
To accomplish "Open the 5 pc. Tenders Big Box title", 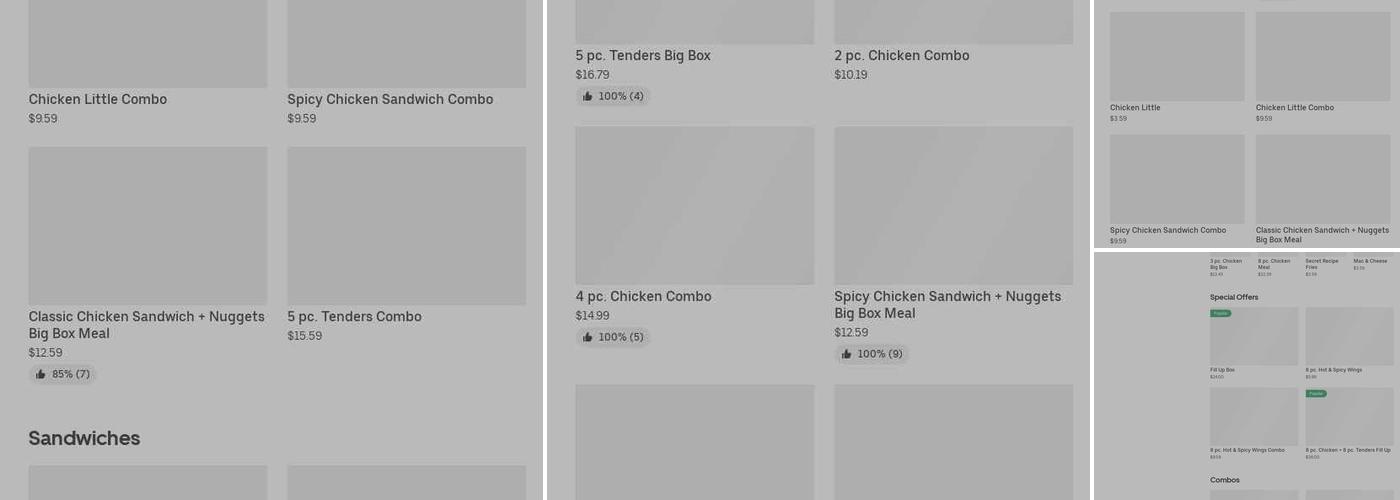I will (643, 56).
